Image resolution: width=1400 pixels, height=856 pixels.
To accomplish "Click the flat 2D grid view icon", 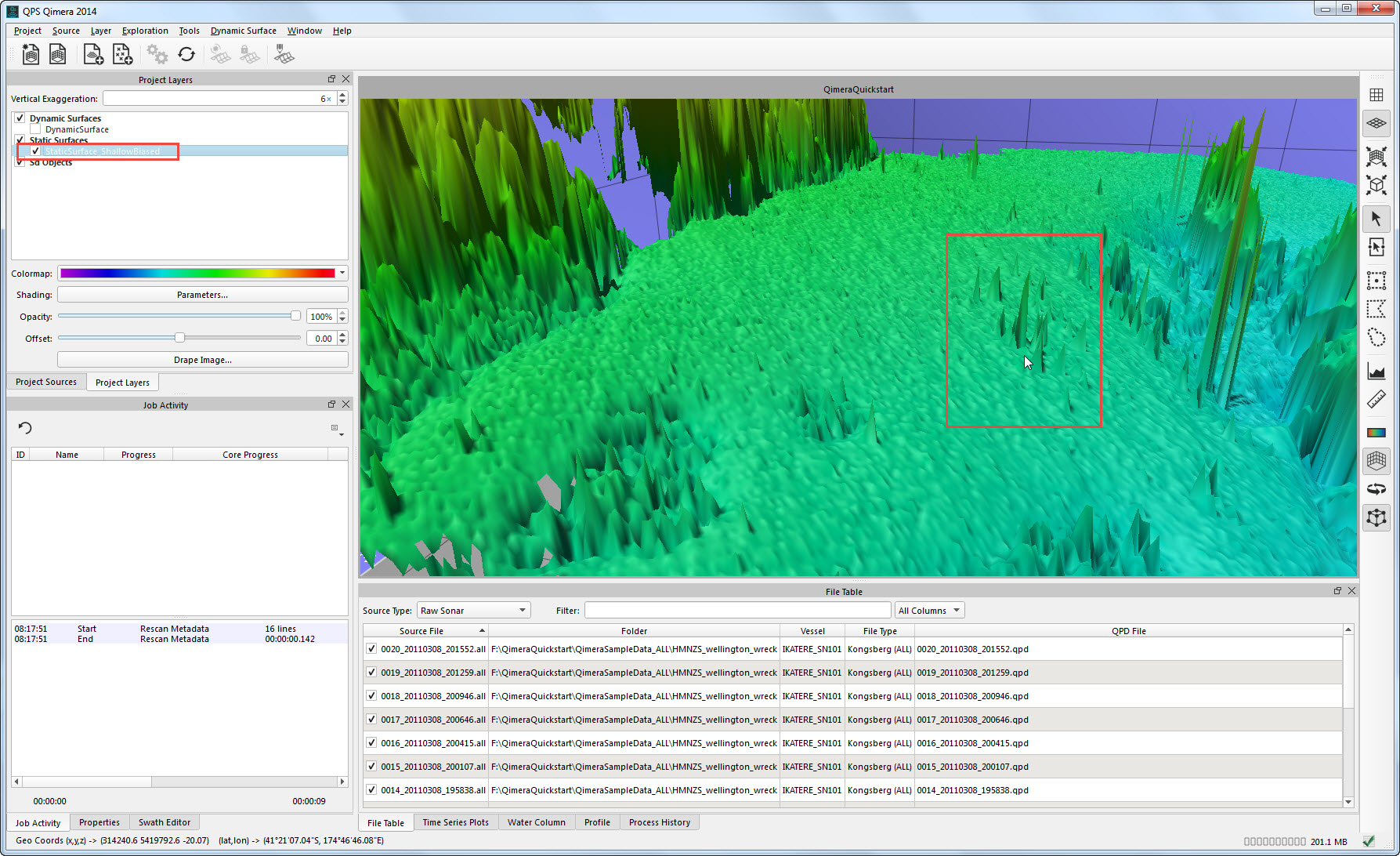I will coord(1376,95).
